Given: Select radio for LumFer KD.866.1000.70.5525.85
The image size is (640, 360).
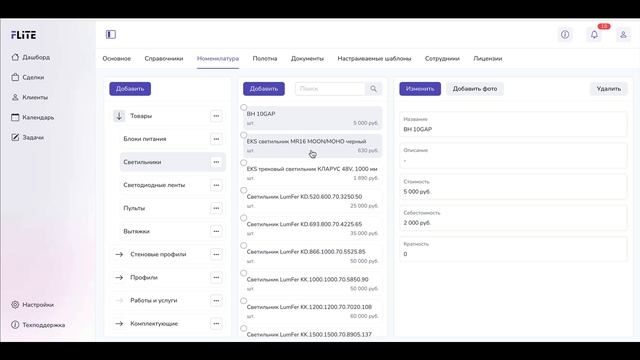Looking at the screenshot, I should pos(244,245).
